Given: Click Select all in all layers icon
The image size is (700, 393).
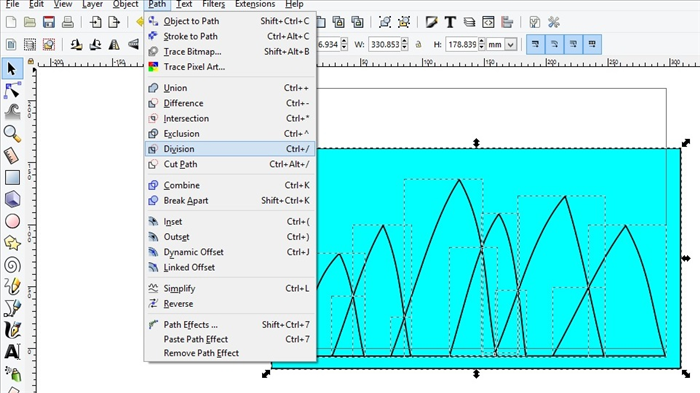Looking at the screenshot, I should [x=30, y=44].
